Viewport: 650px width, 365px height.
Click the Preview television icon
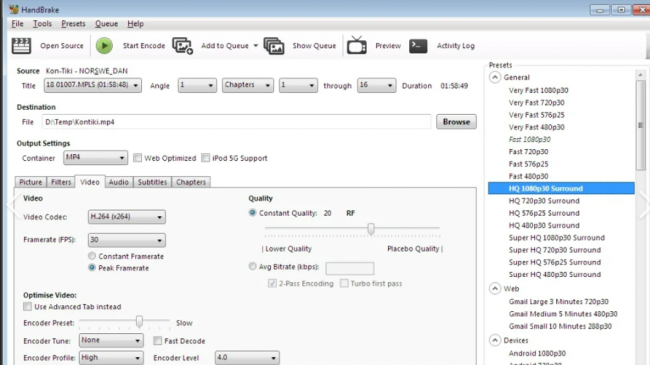pos(357,45)
